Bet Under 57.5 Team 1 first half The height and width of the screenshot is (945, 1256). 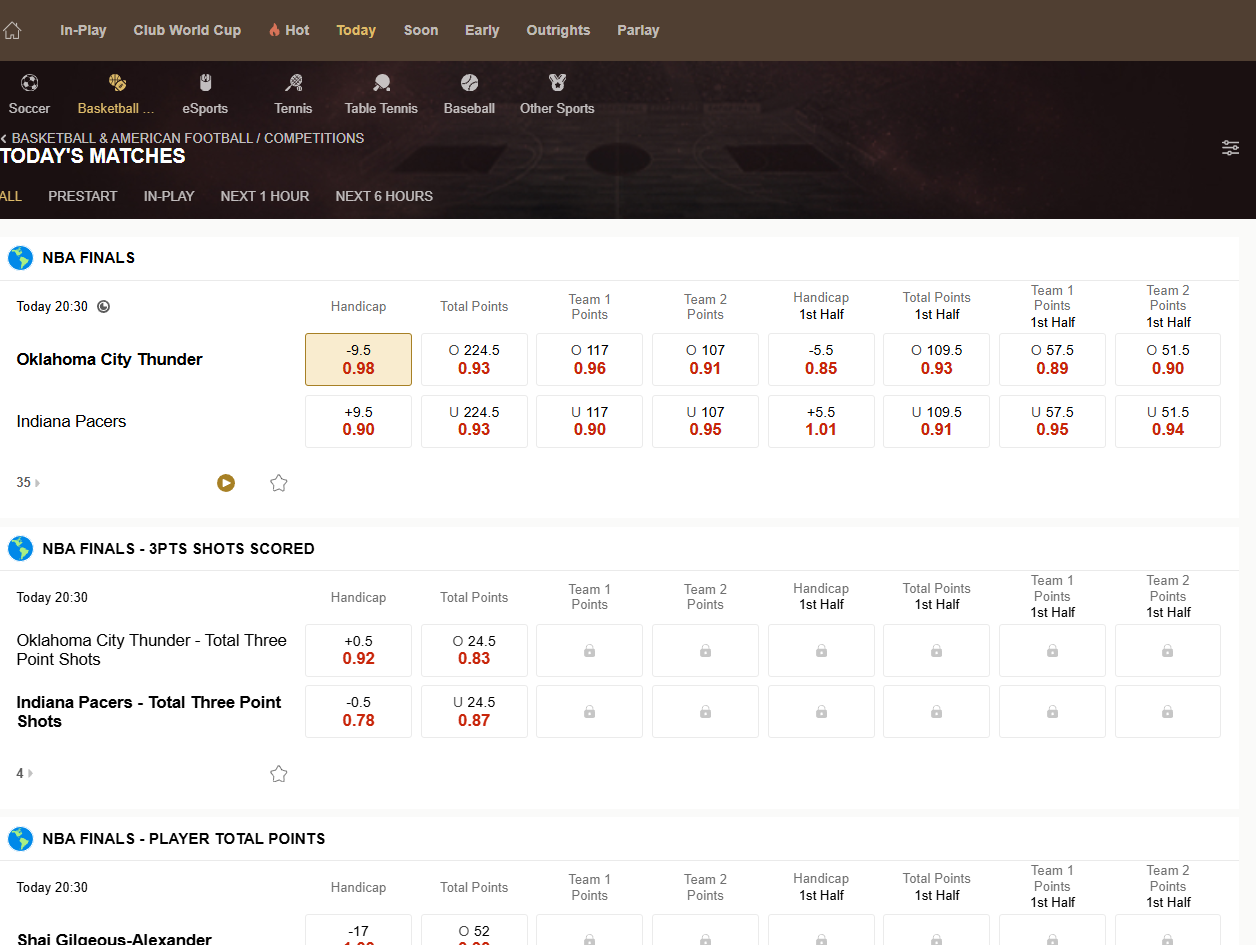(1052, 421)
